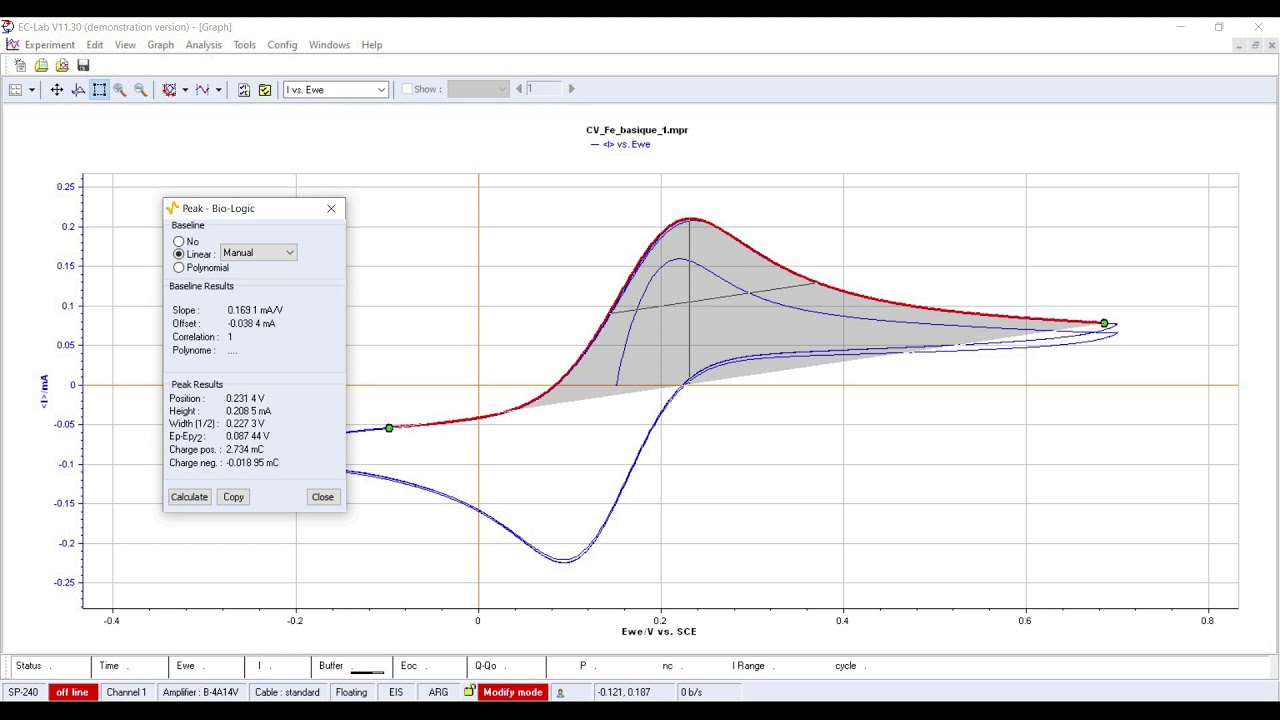The image size is (1280, 720).
Task: Click the red 'off line' status indicator
Action: pos(72,692)
